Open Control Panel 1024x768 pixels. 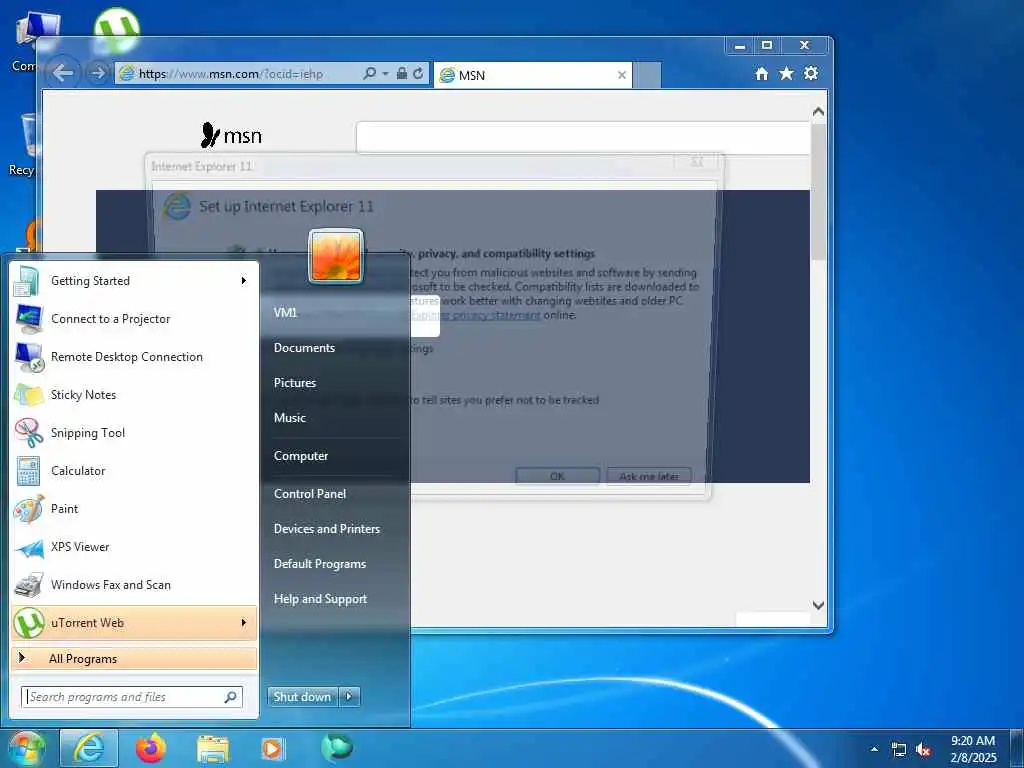[x=310, y=494]
